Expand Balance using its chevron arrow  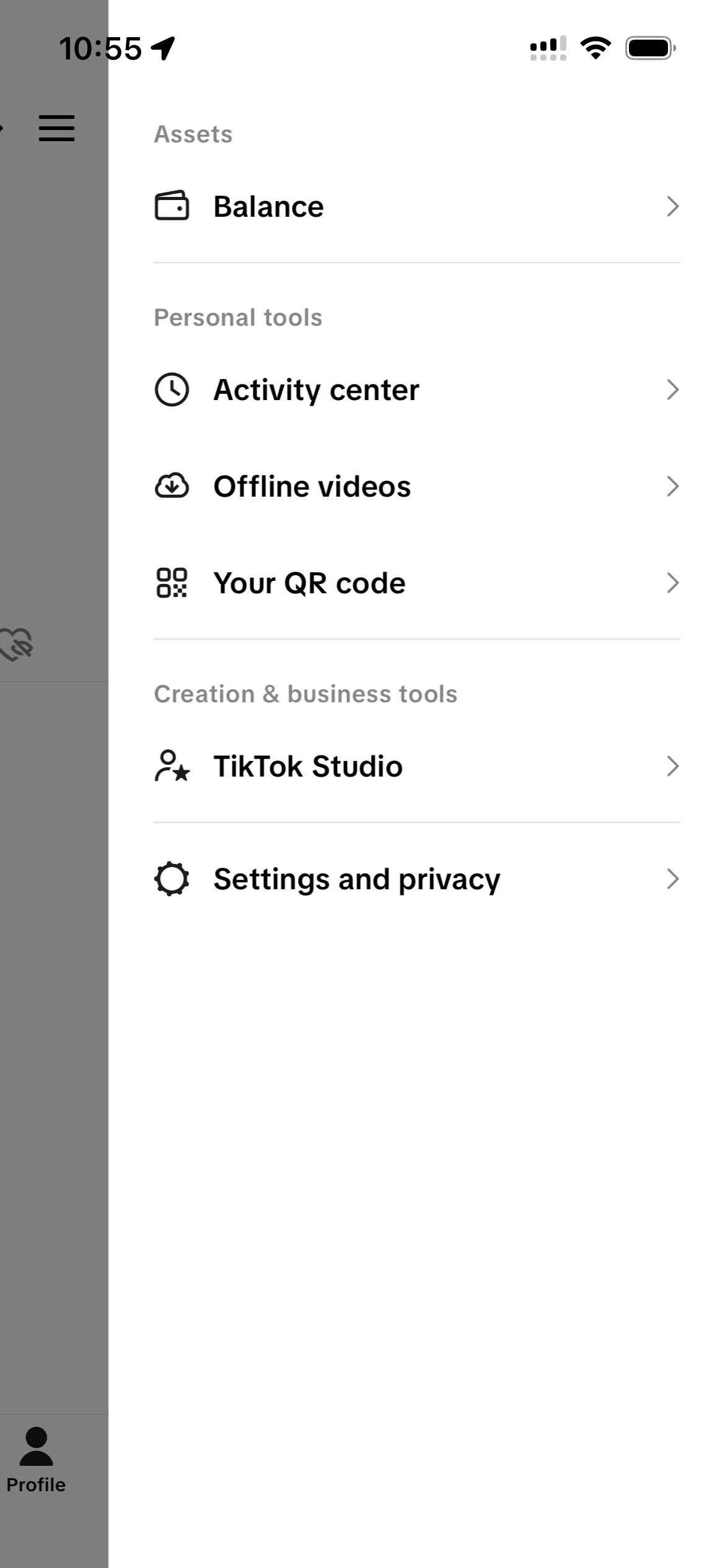click(672, 206)
